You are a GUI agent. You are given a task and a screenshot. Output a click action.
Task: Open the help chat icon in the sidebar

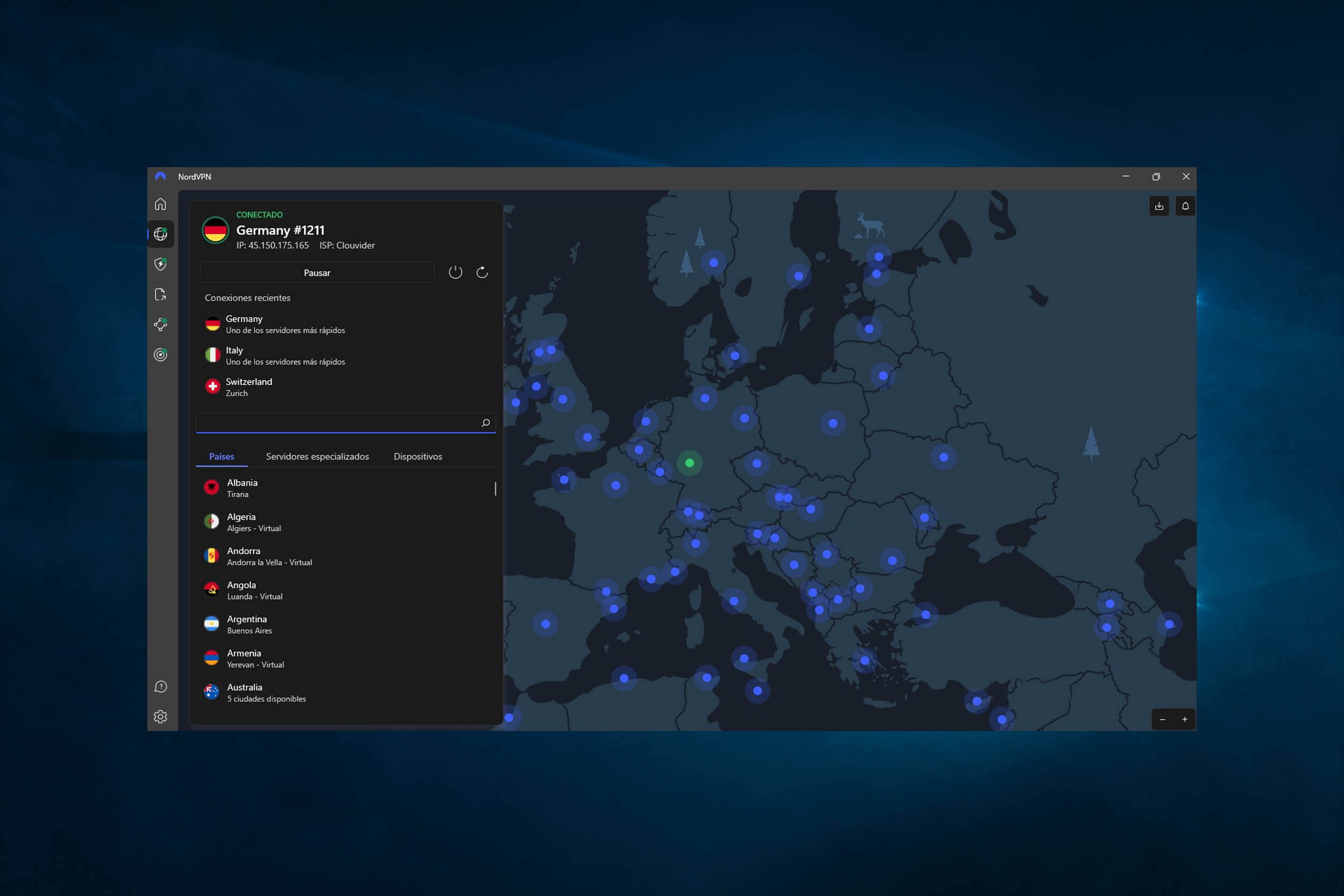(x=161, y=686)
